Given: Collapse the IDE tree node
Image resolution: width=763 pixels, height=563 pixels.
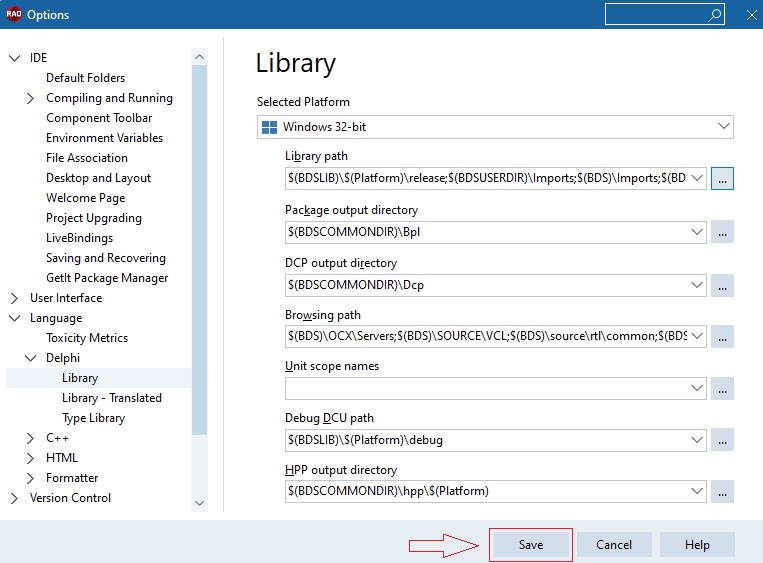Looking at the screenshot, I should pos(15,58).
